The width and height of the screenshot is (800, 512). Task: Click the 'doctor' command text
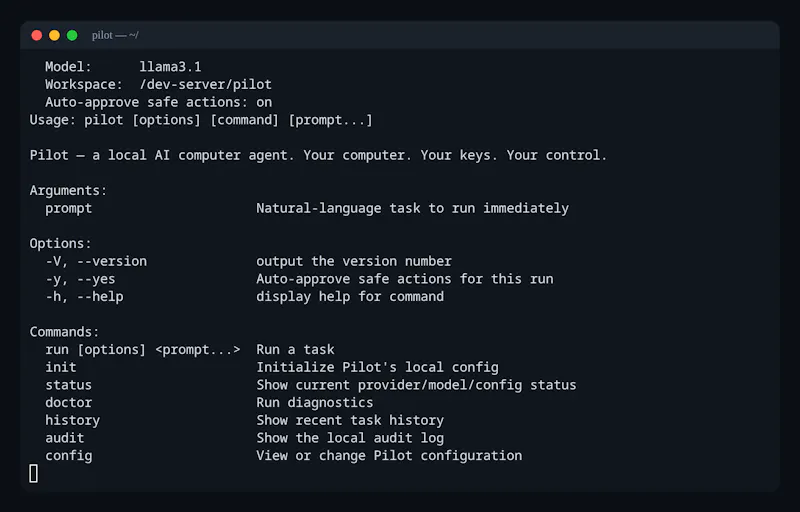(x=68, y=402)
